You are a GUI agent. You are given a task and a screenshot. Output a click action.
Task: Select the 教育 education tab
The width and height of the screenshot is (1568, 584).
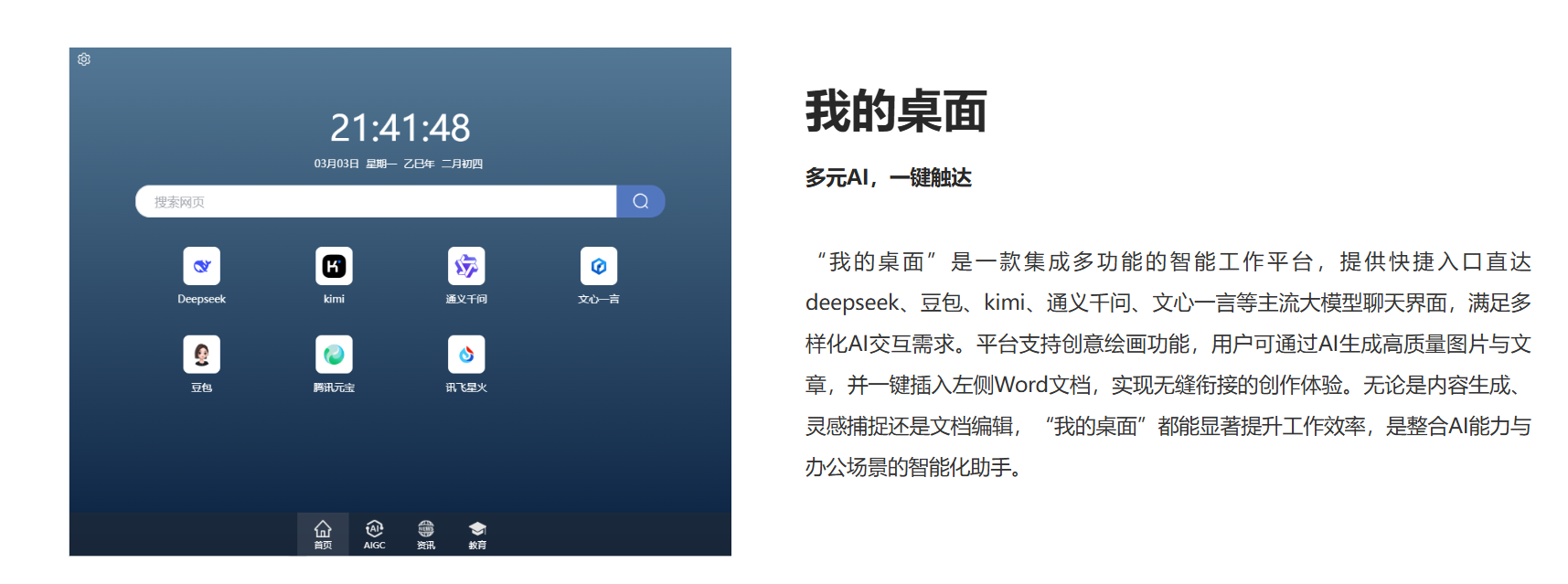(477, 535)
